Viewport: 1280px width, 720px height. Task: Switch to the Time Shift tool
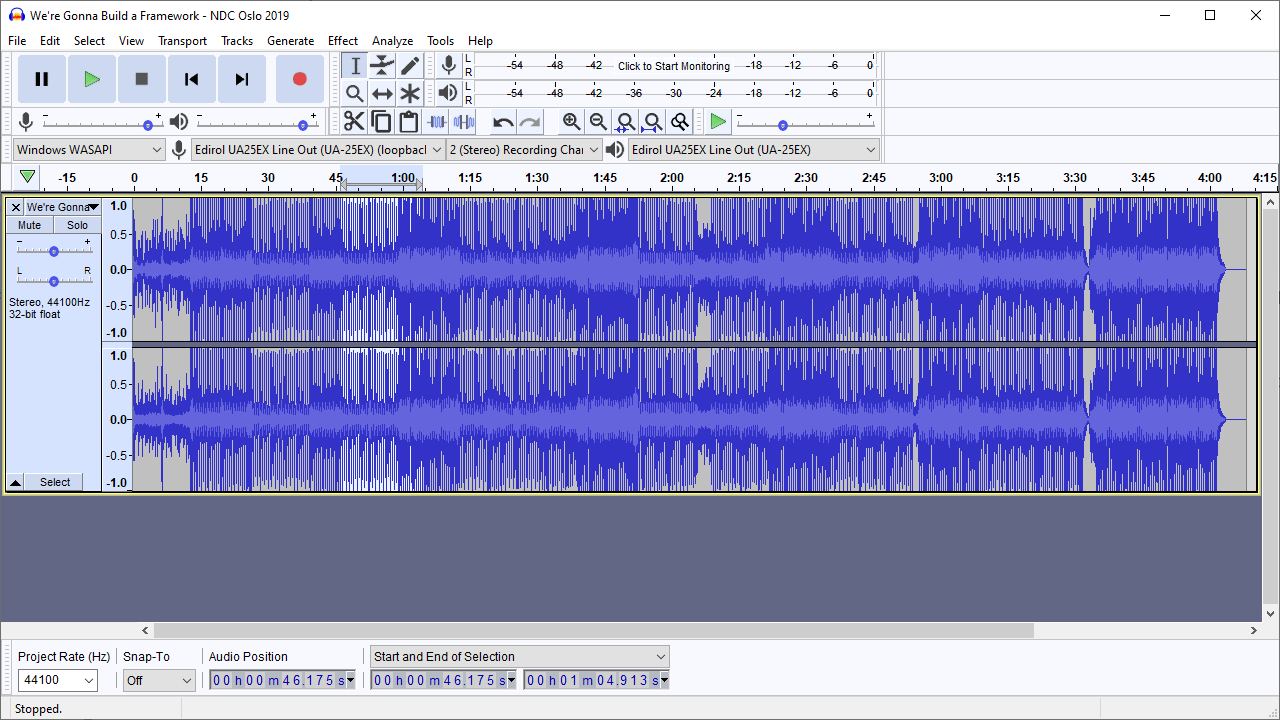pos(382,93)
